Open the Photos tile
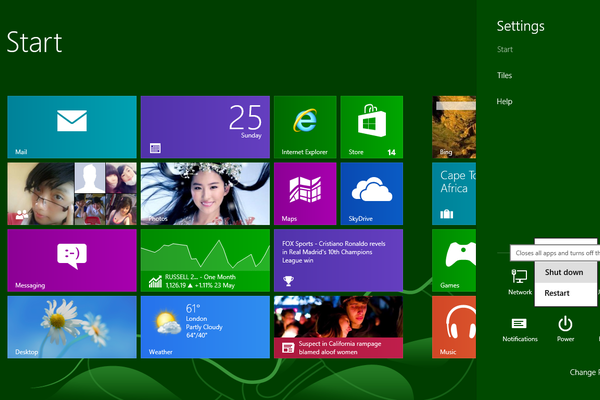The image size is (600, 400). [x=205, y=194]
